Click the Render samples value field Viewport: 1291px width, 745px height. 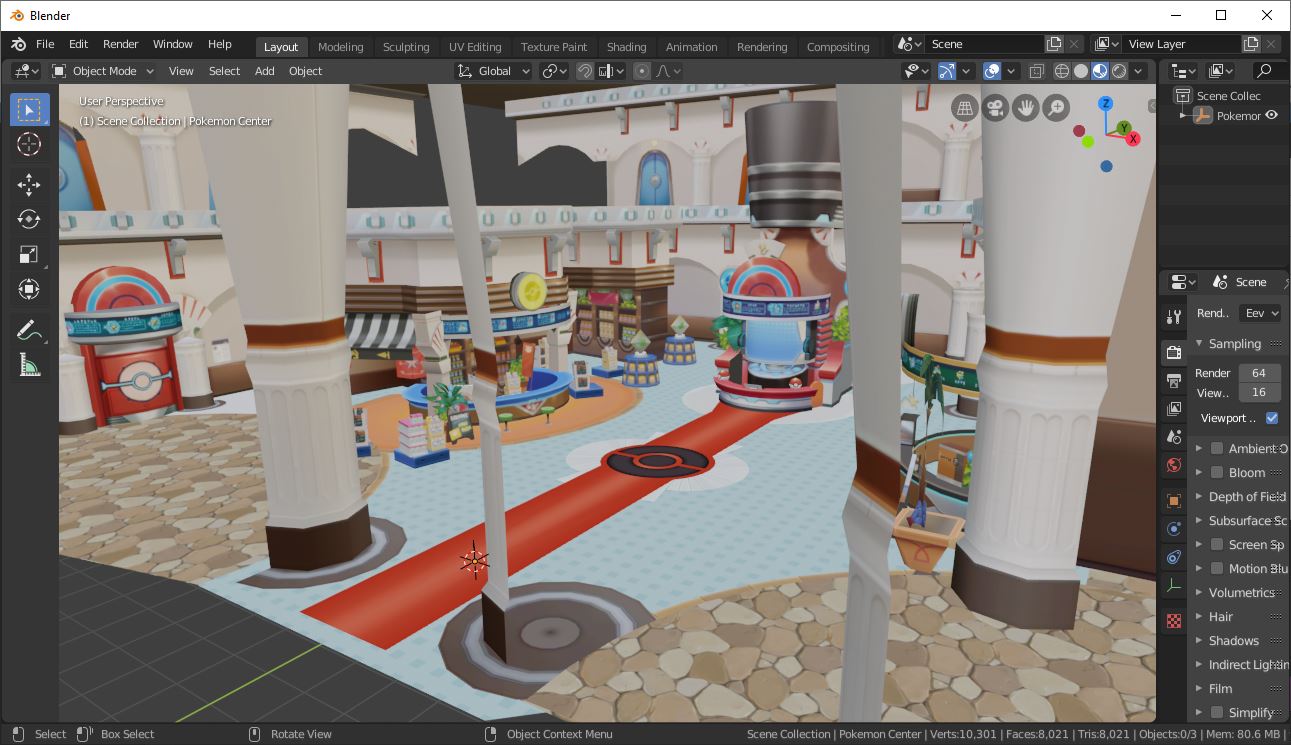pyautogui.click(x=1259, y=373)
